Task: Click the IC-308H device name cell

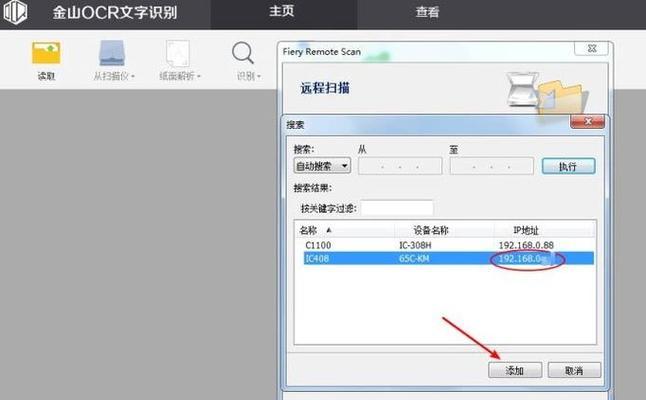Action: [415, 245]
